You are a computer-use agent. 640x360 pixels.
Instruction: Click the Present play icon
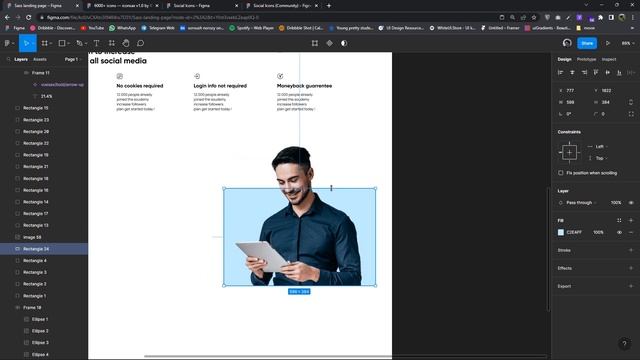(x=608, y=43)
